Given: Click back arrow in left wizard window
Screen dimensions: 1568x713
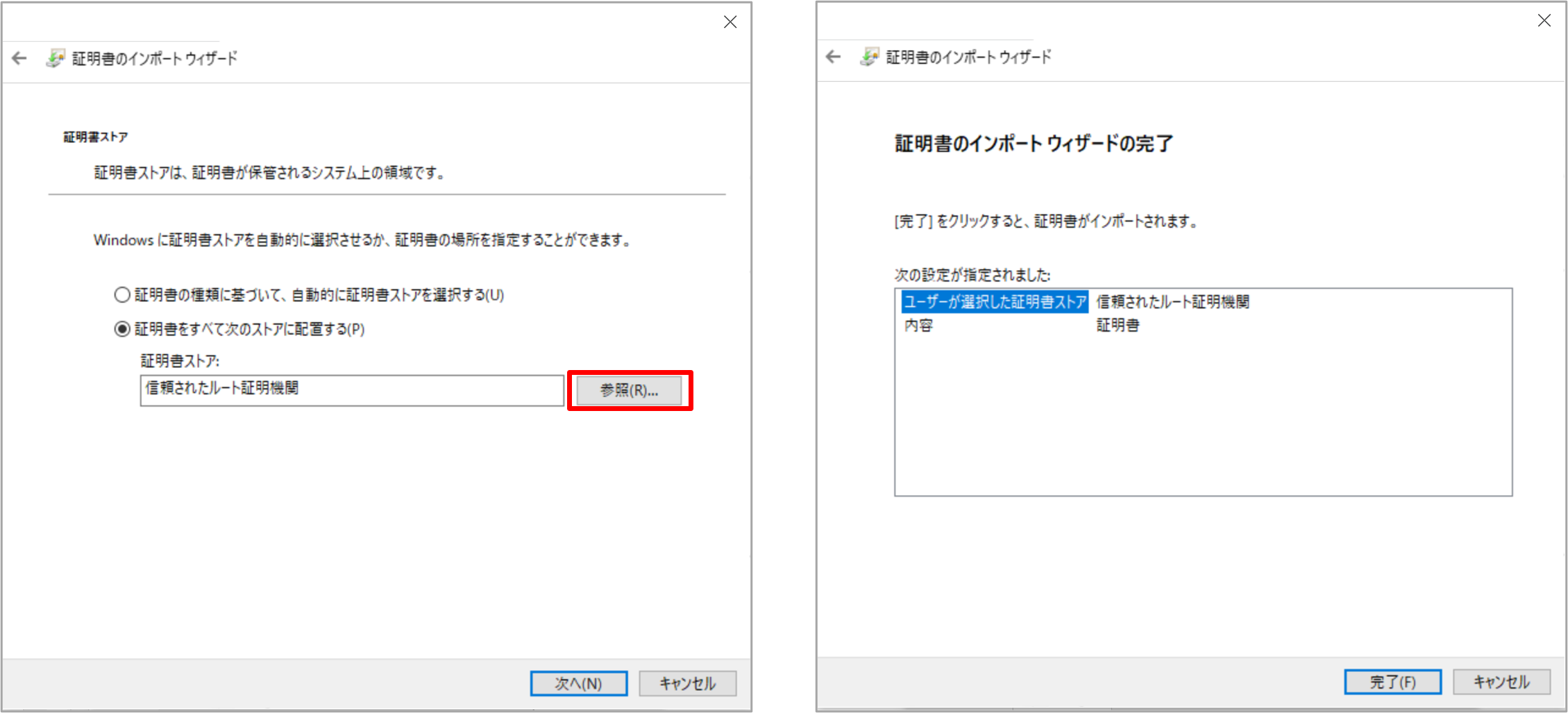Looking at the screenshot, I should pyautogui.click(x=19, y=58).
